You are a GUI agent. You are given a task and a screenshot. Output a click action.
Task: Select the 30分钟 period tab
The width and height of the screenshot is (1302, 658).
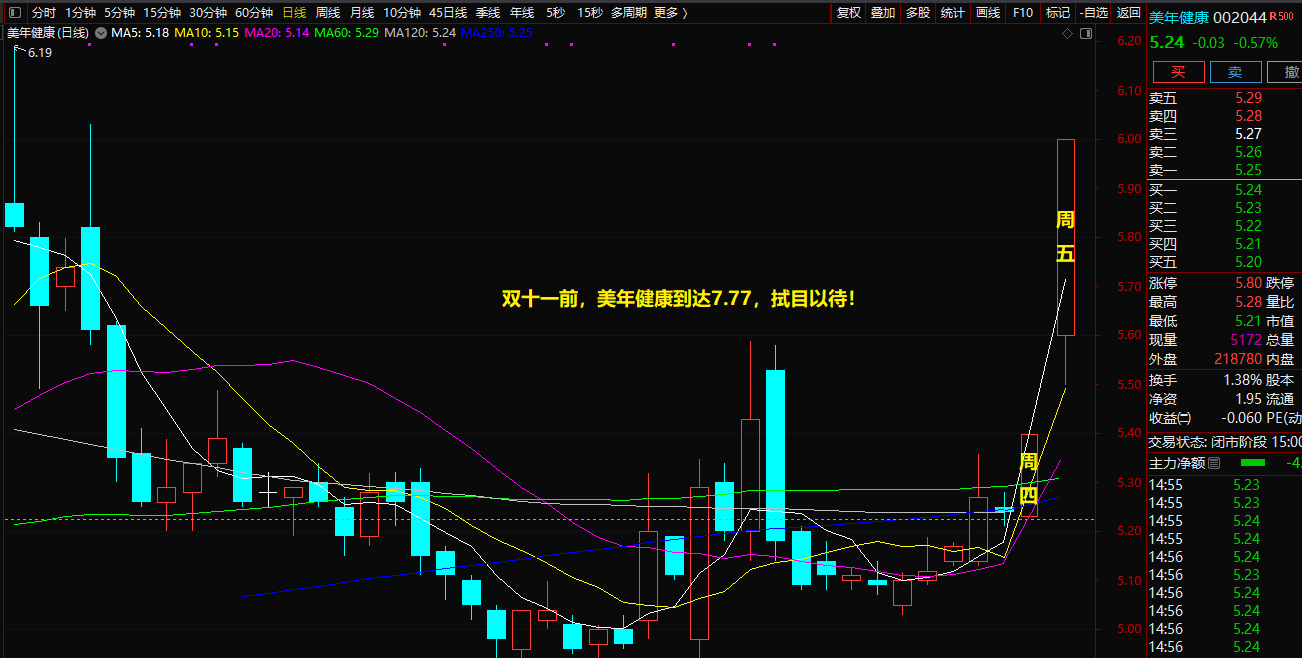tap(208, 13)
